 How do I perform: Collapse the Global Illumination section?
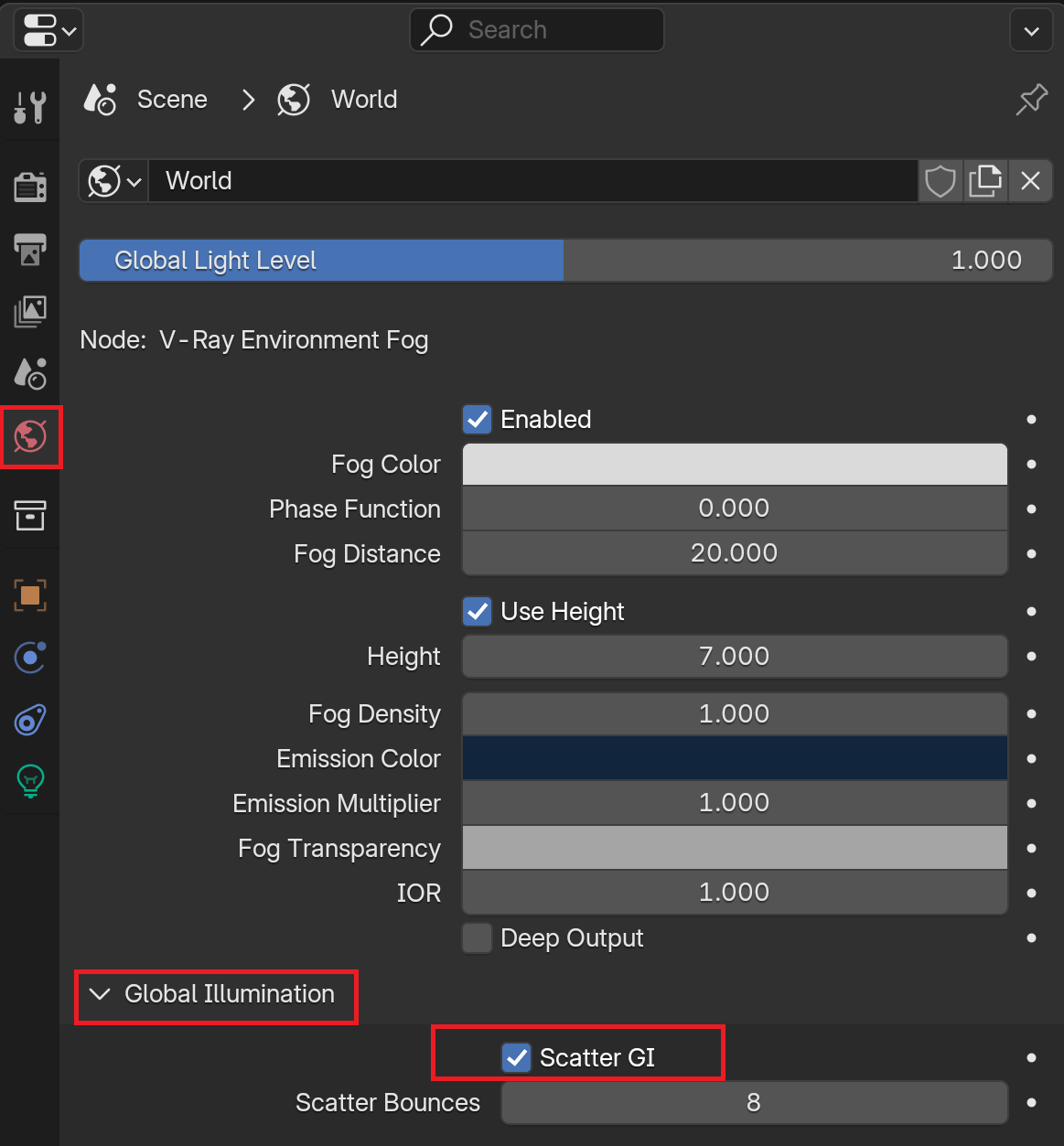[x=216, y=994]
